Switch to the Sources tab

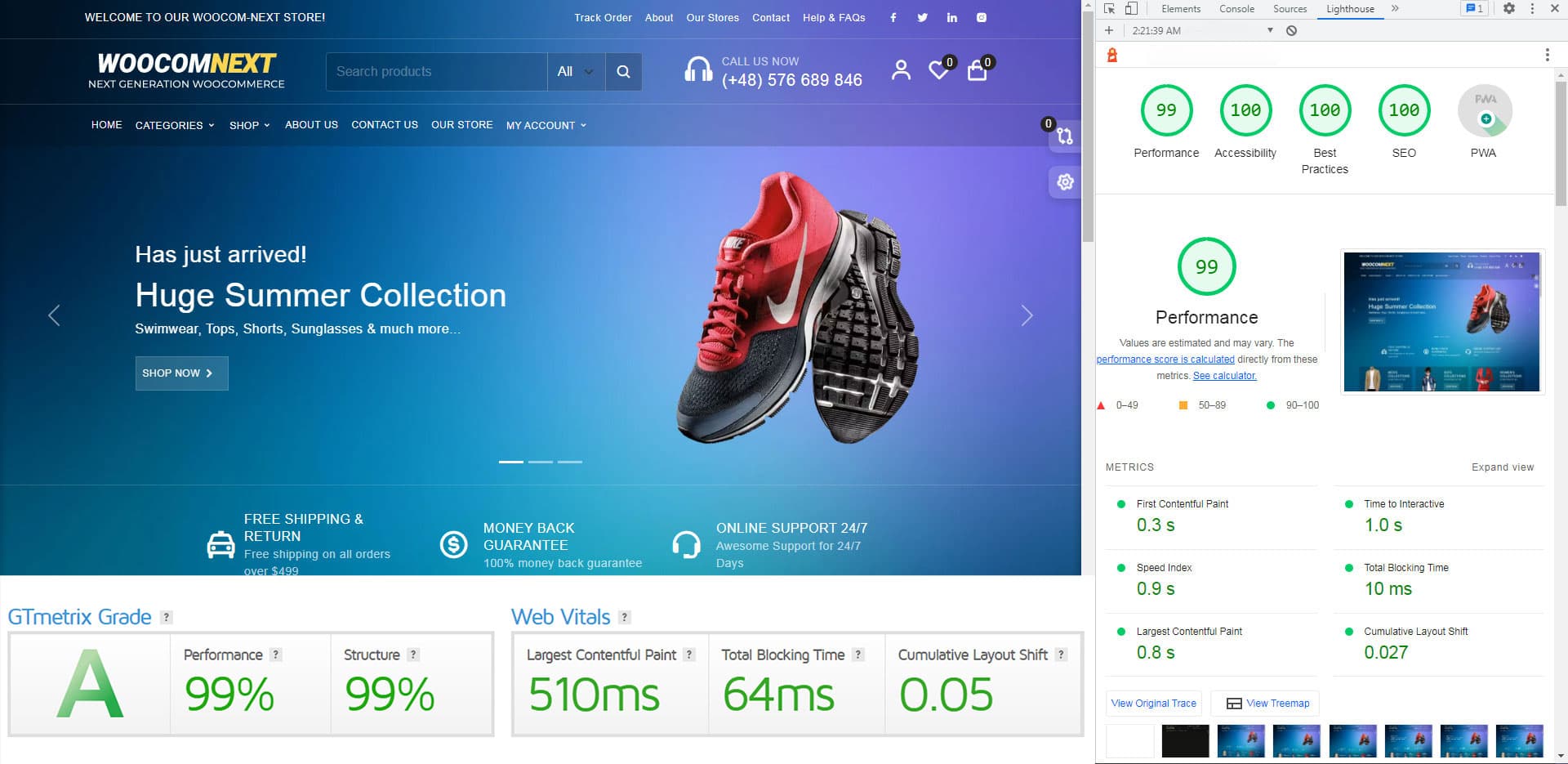point(1290,8)
